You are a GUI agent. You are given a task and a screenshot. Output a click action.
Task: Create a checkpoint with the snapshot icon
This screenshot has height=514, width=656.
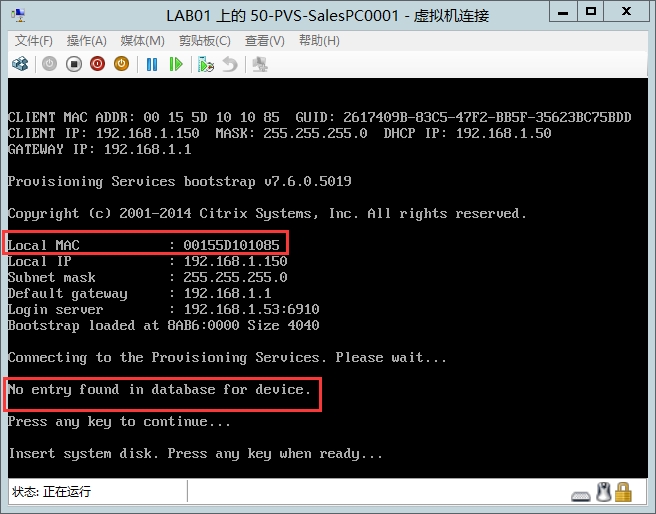tap(206, 64)
